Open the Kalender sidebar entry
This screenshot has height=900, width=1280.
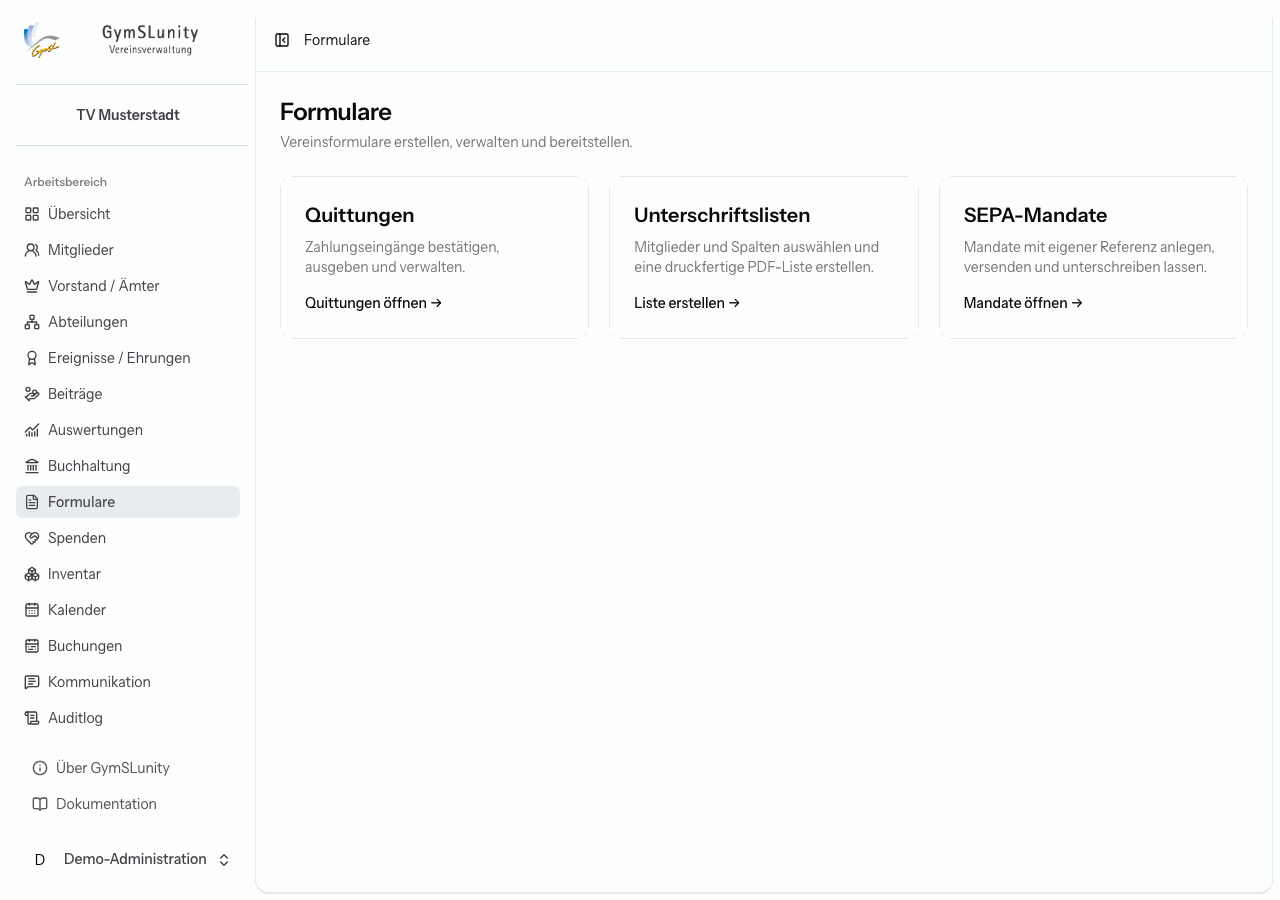coord(128,610)
